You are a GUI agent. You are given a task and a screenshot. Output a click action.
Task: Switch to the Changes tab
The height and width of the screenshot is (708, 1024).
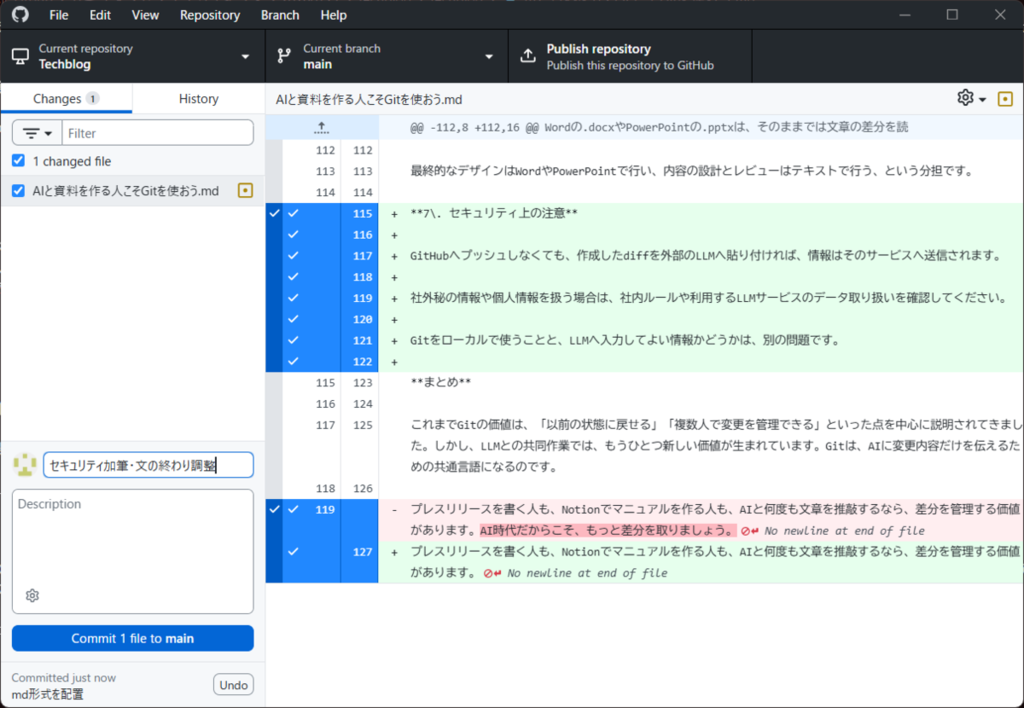[66, 99]
